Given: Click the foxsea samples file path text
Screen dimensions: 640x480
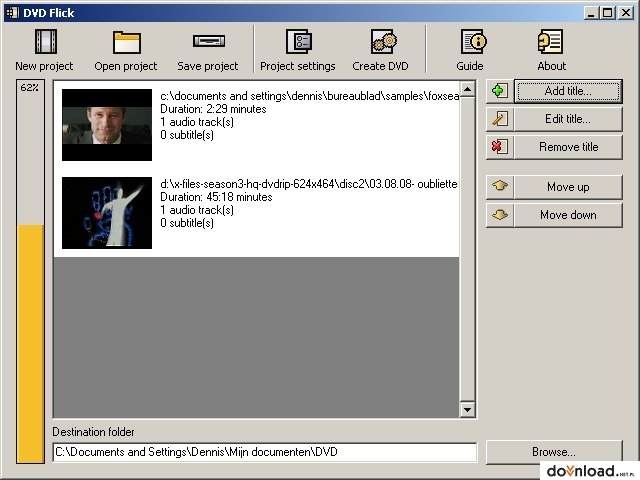Looking at the screenshot, I should click(x=310, y=96).
